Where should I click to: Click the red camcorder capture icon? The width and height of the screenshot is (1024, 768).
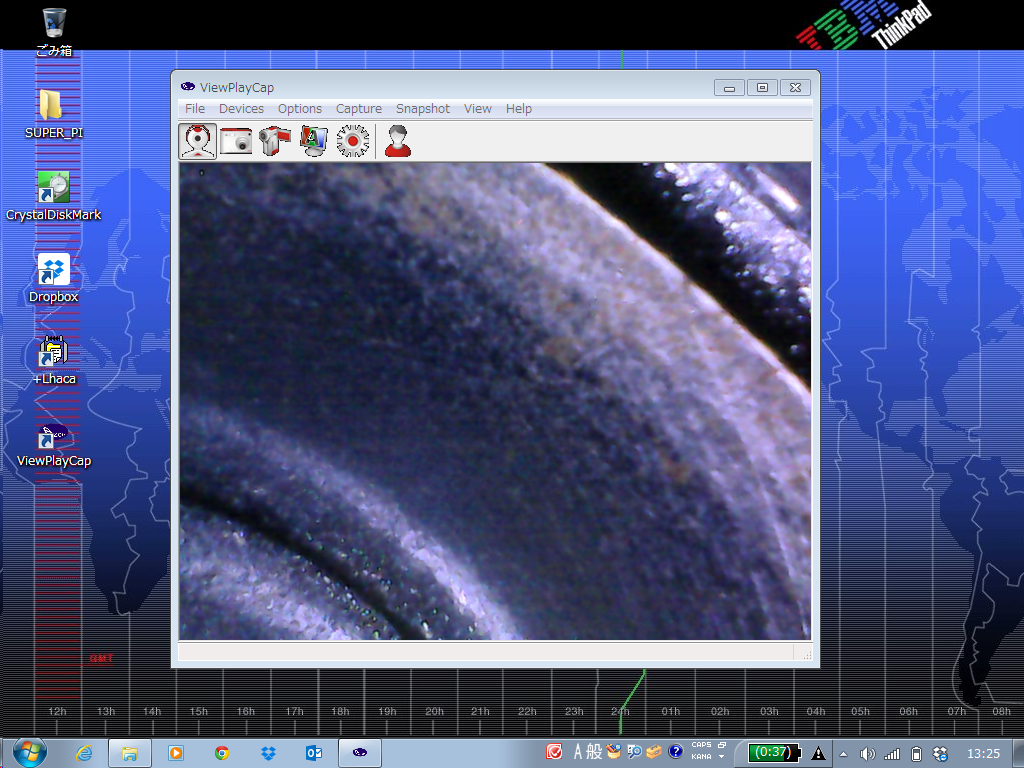tap(275, 140)
